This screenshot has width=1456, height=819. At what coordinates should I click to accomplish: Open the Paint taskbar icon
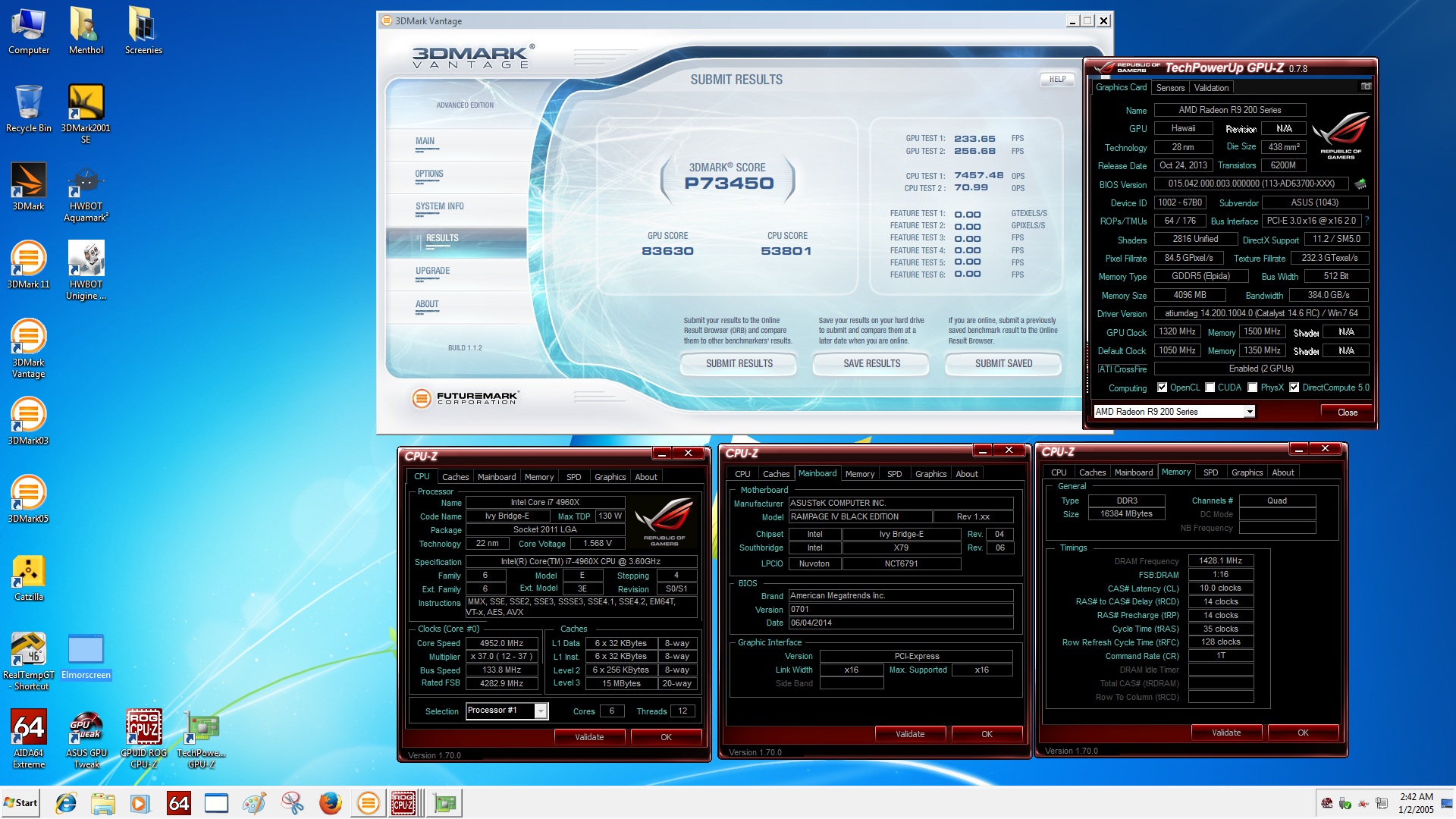coord(254,803)
